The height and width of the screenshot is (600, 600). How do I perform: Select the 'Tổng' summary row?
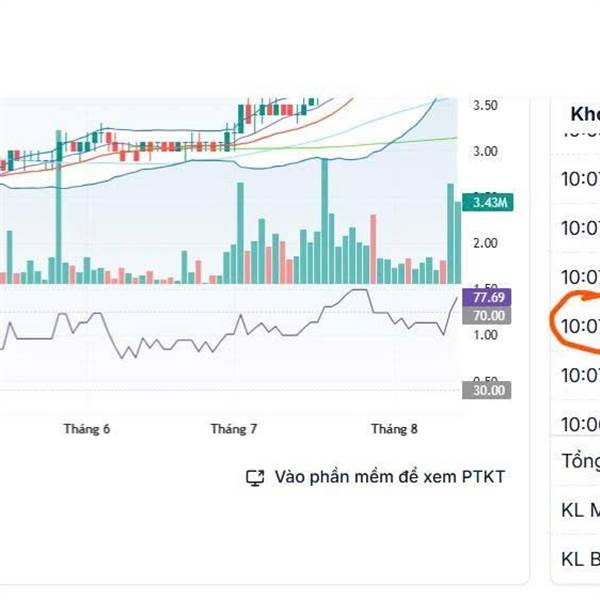(x=580, y=461)
